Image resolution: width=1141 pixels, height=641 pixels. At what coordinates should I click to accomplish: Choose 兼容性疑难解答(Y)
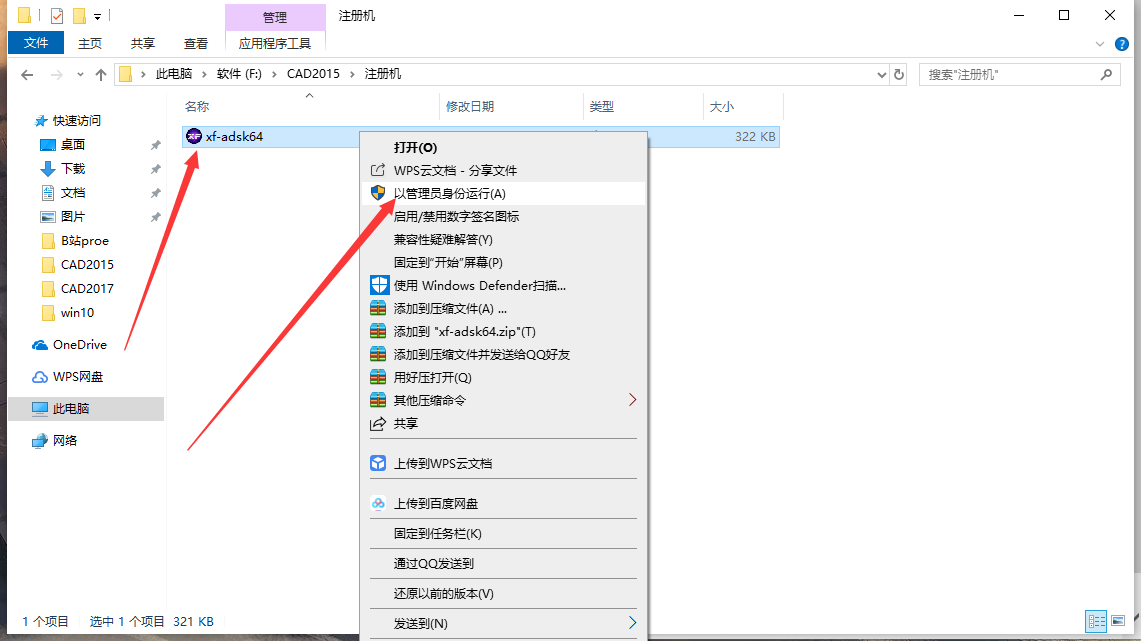click(x=504, y=239)
